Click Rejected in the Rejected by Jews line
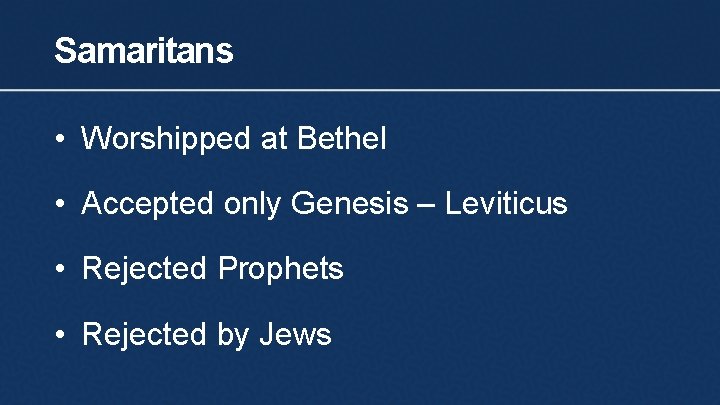 (144, 335)
